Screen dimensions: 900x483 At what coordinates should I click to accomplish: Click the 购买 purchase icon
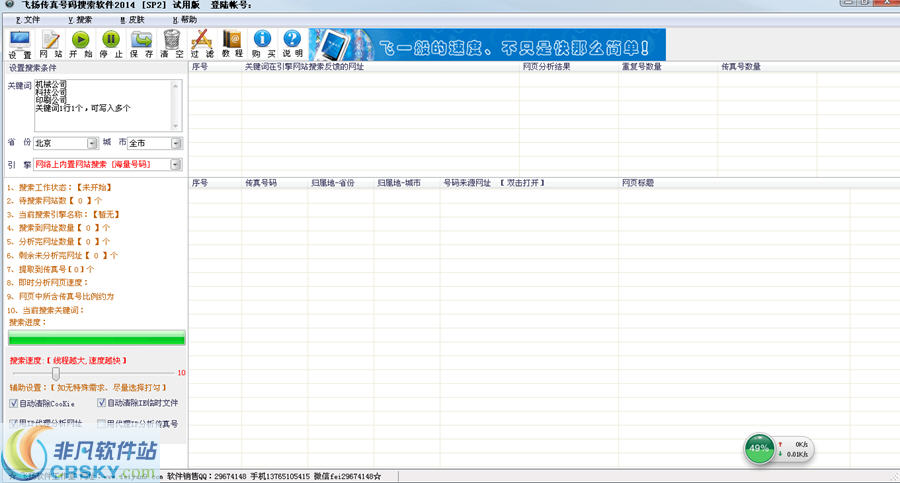pos(262,43)
